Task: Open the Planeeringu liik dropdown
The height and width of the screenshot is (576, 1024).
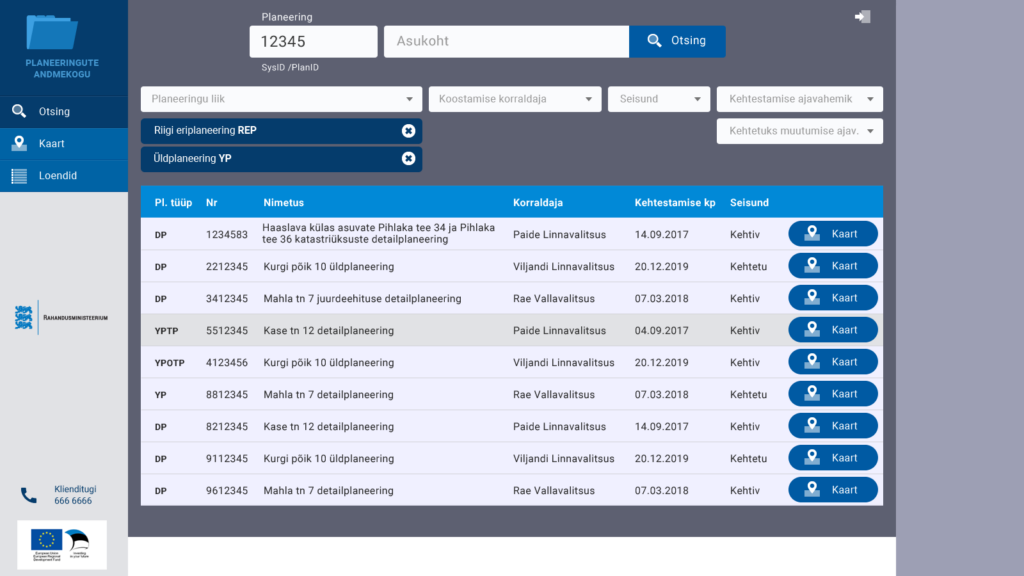Action: pos(281,99)
